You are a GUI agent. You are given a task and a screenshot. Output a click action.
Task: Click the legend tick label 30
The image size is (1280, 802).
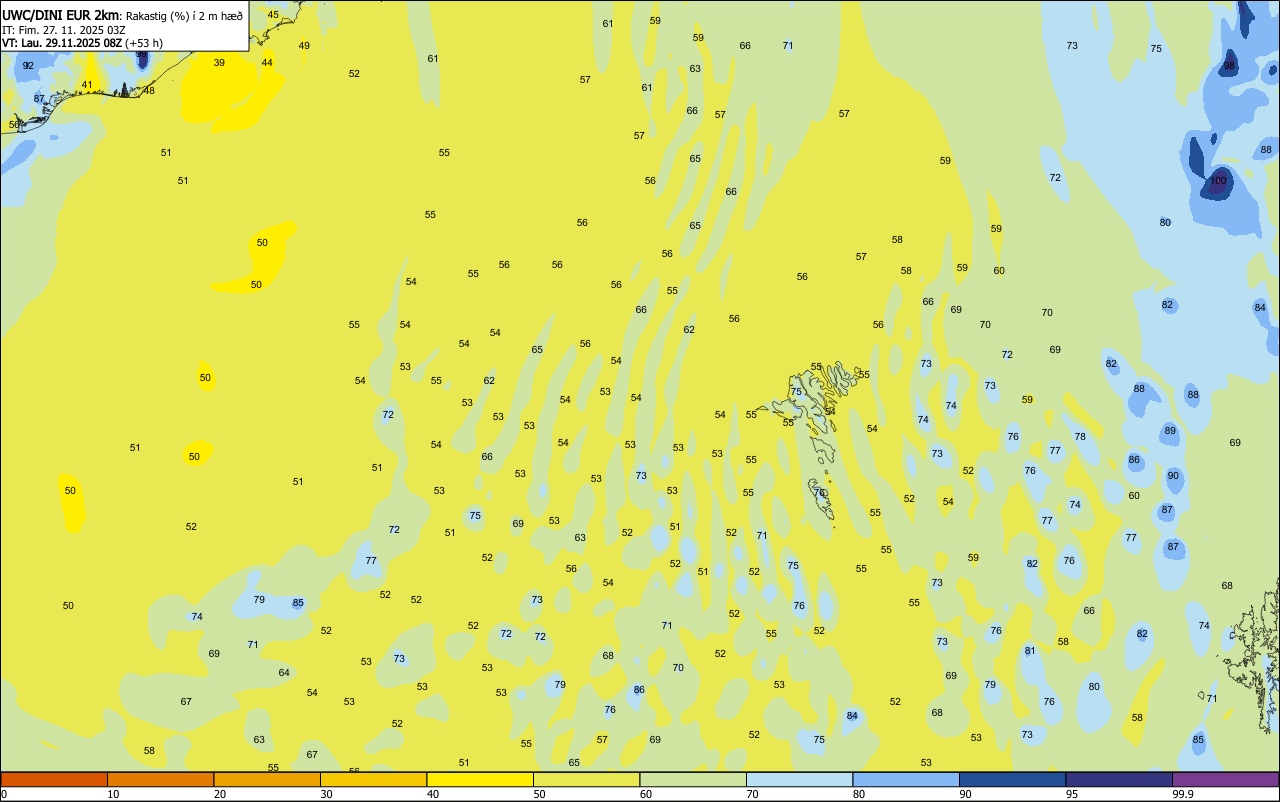click(326, 794)
